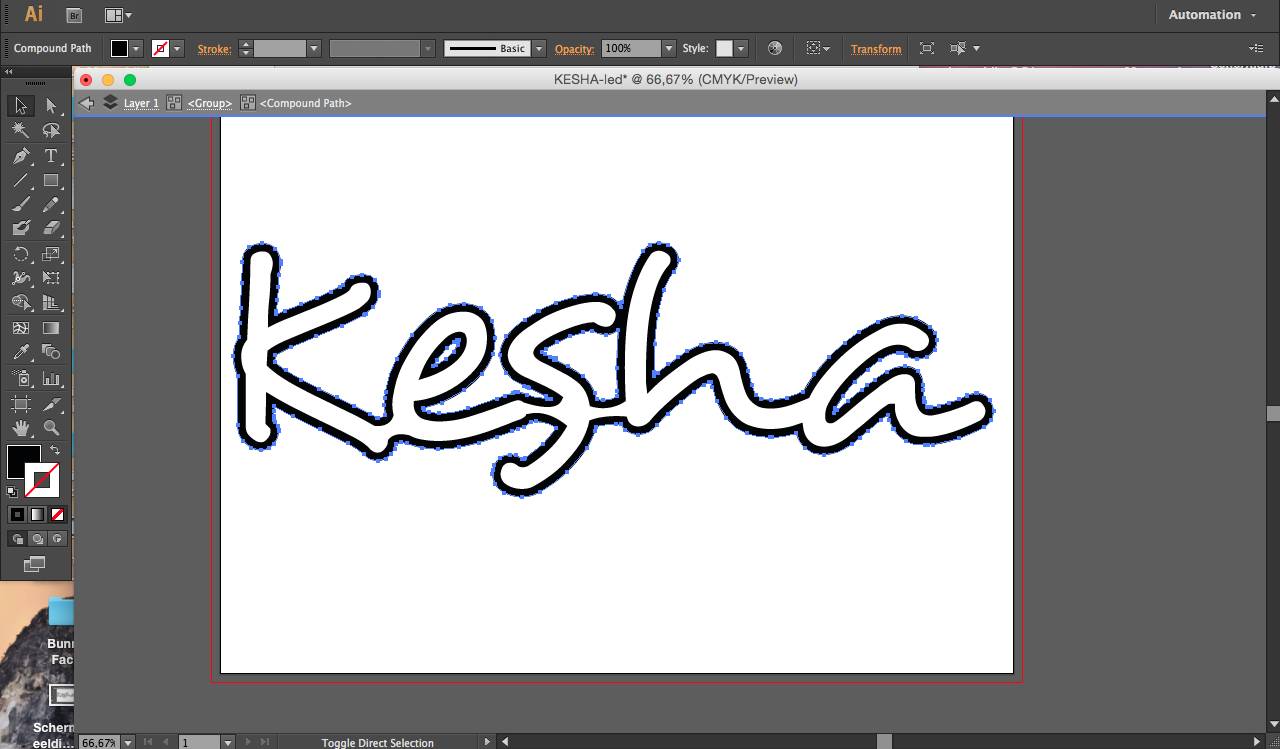The image size is (1280, 749).
Task: Choose the Gradient tool
Action: coord(51,328)
